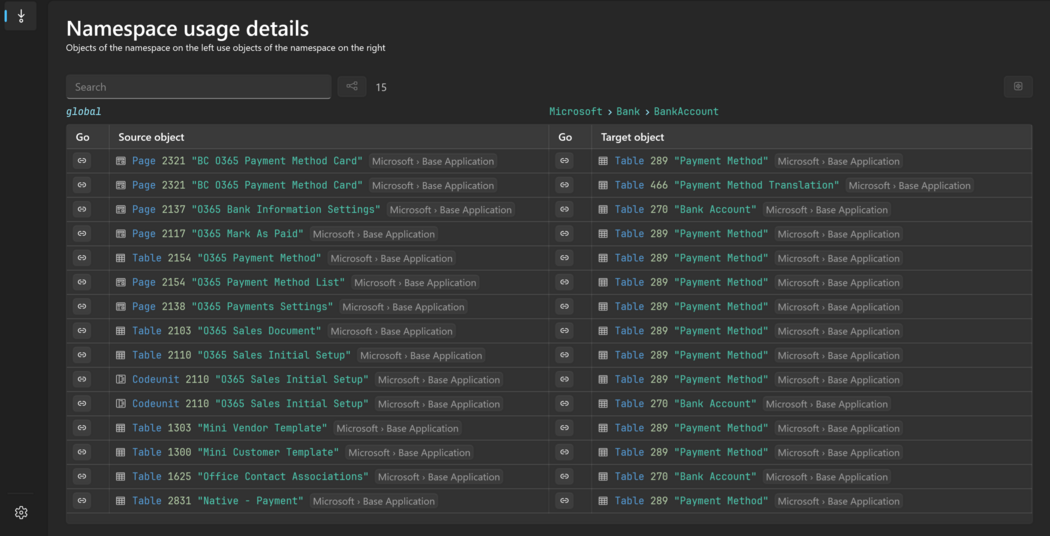Select Payment Method target in Mini Vendor Template row

point(692,428)
